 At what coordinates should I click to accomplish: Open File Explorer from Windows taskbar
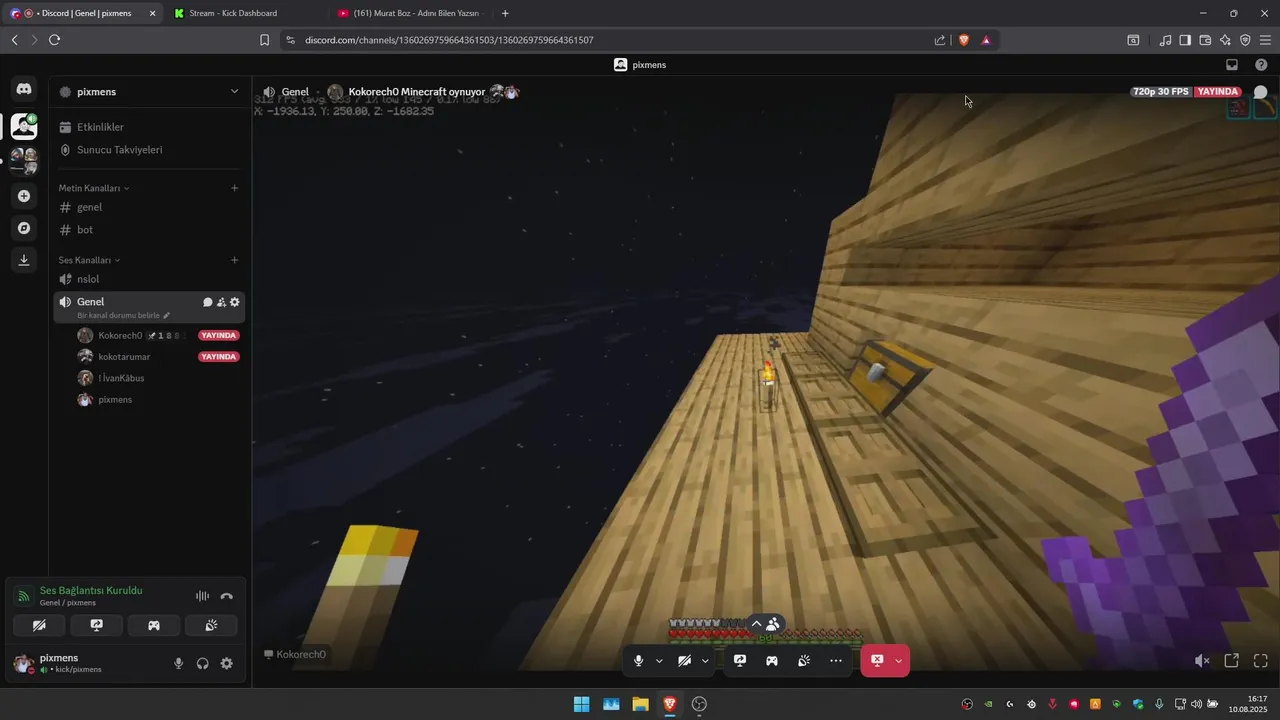click(640, 704)
